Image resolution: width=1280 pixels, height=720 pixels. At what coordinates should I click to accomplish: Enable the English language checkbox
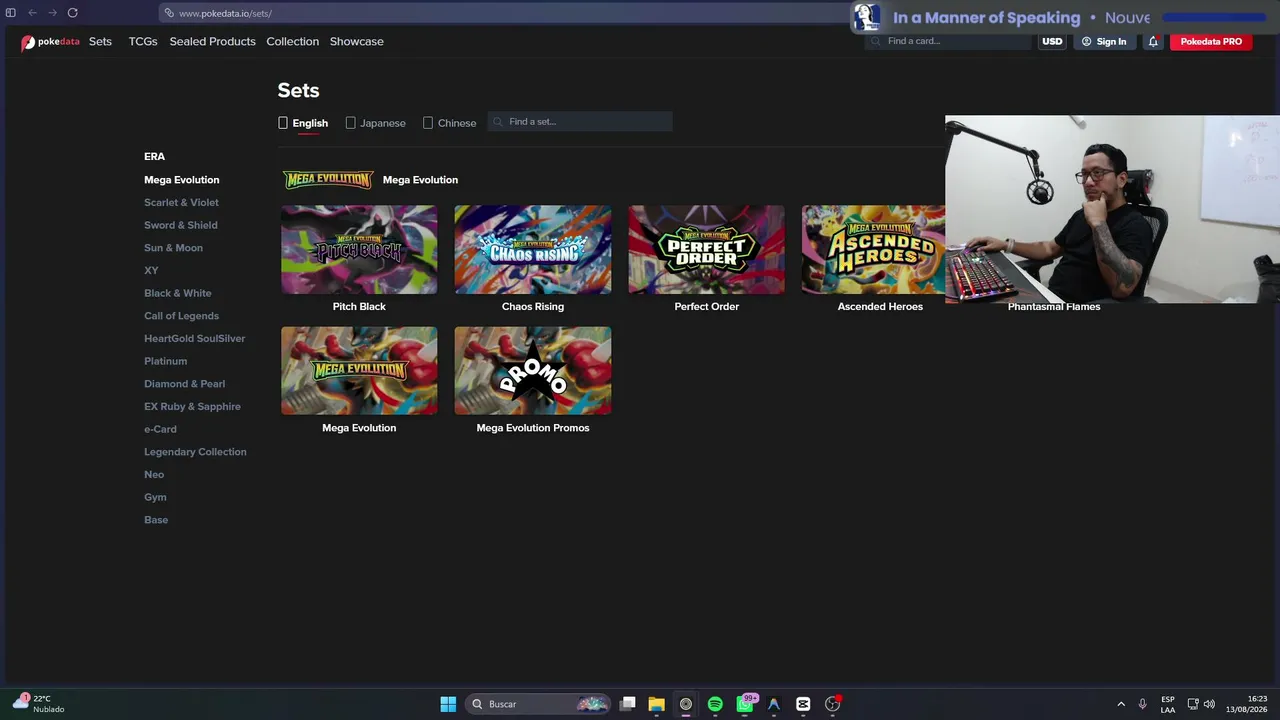coord(283,123)
